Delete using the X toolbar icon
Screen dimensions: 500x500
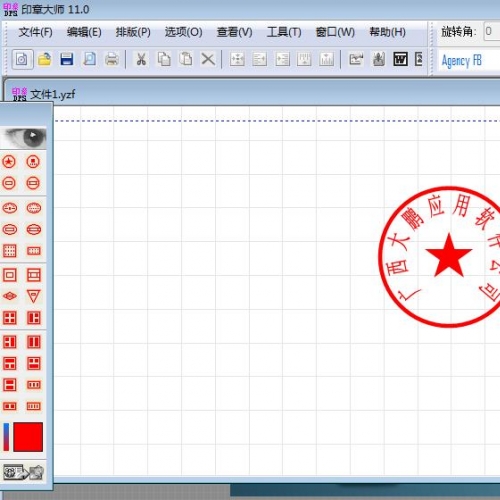pyautogui.click(x=208, y=60)
